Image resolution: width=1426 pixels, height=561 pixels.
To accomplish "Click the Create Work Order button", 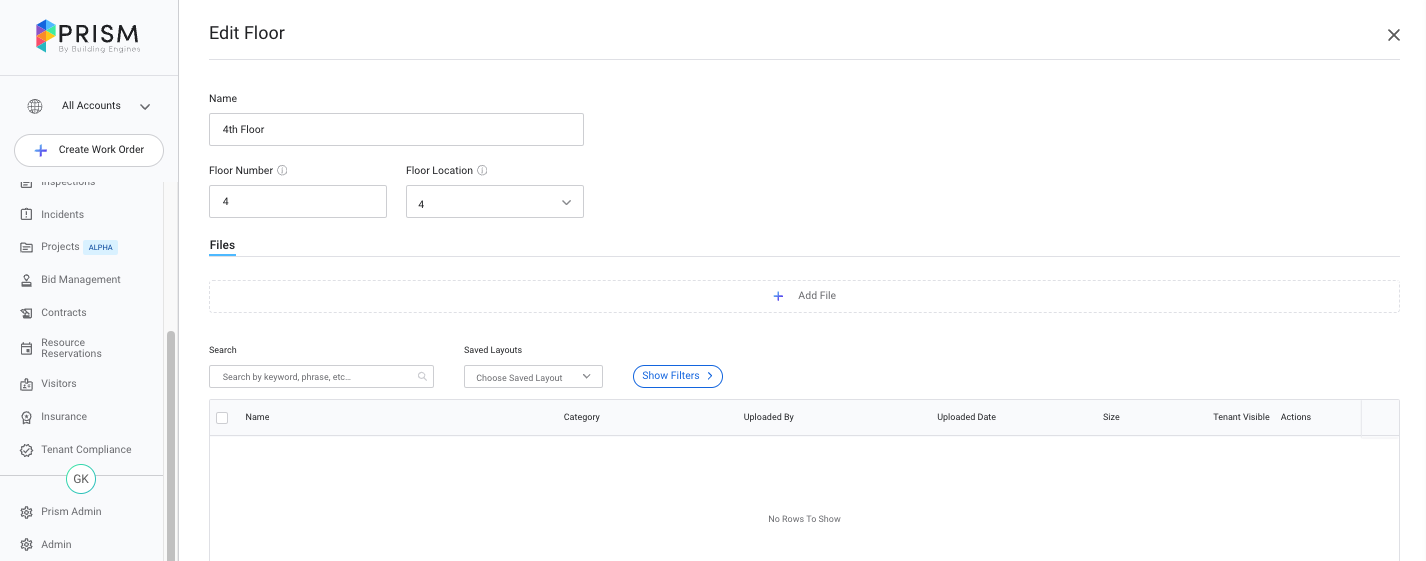I will pyautogui.click(x=89, y=150).
